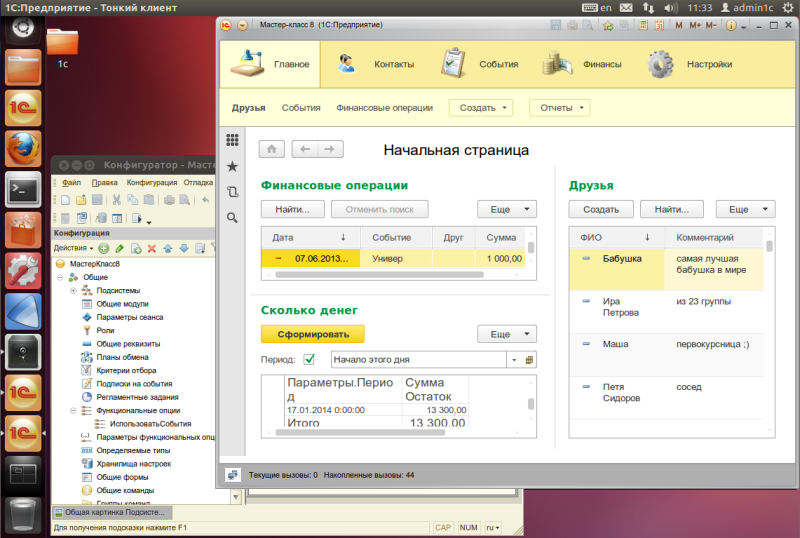
Task: Select Роли in configuration tree
Action: click(105, 330)
